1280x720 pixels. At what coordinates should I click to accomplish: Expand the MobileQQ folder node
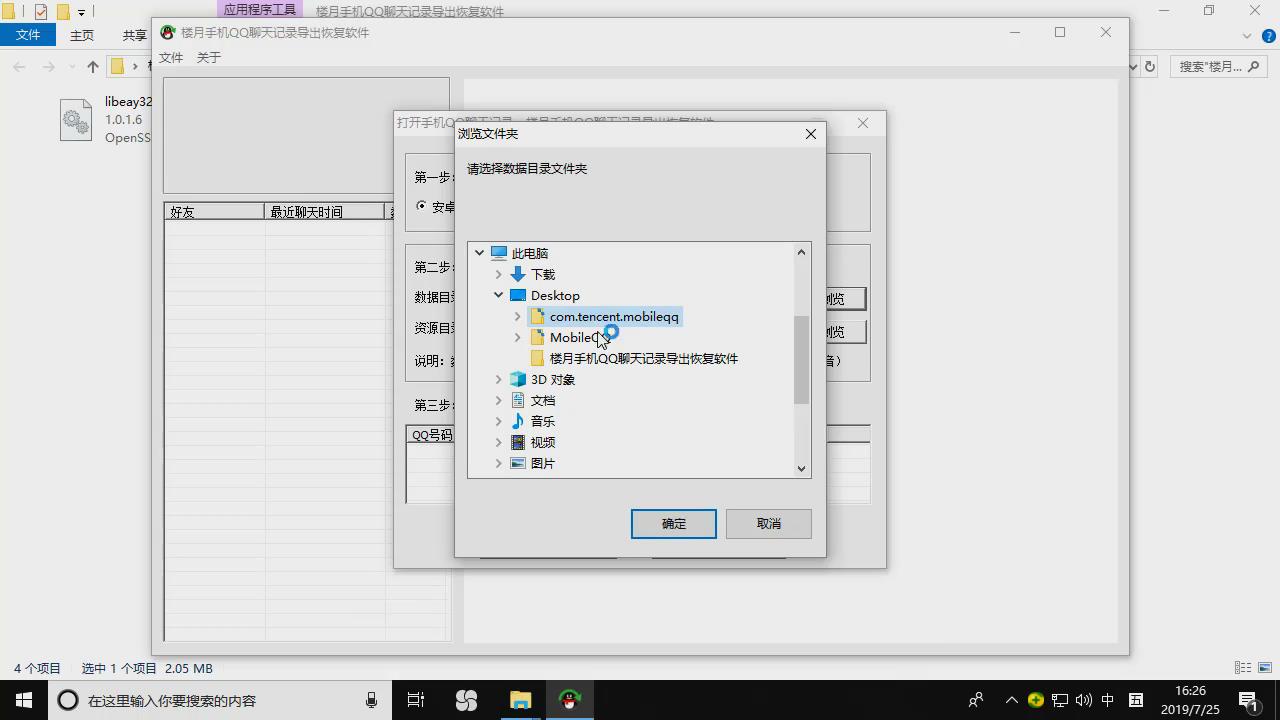[518, 337]
